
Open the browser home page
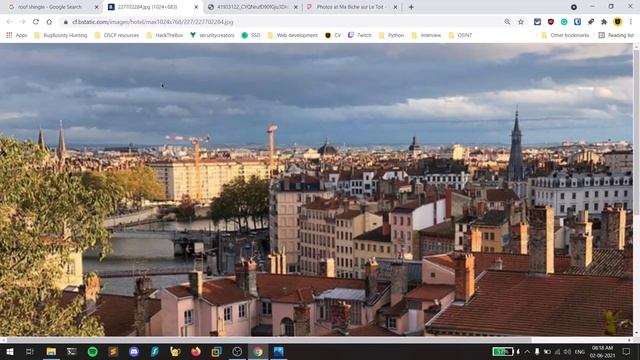point(49,22)
